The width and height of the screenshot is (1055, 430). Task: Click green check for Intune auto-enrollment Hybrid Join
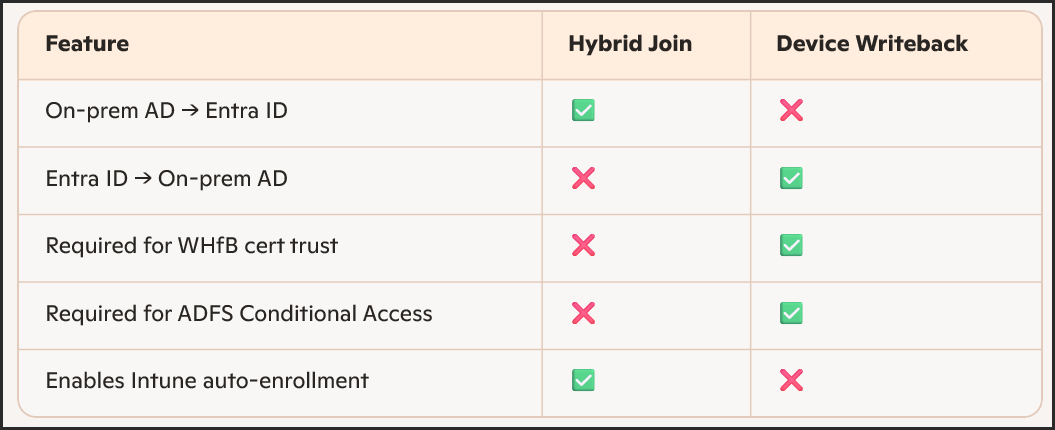point(583,380)
